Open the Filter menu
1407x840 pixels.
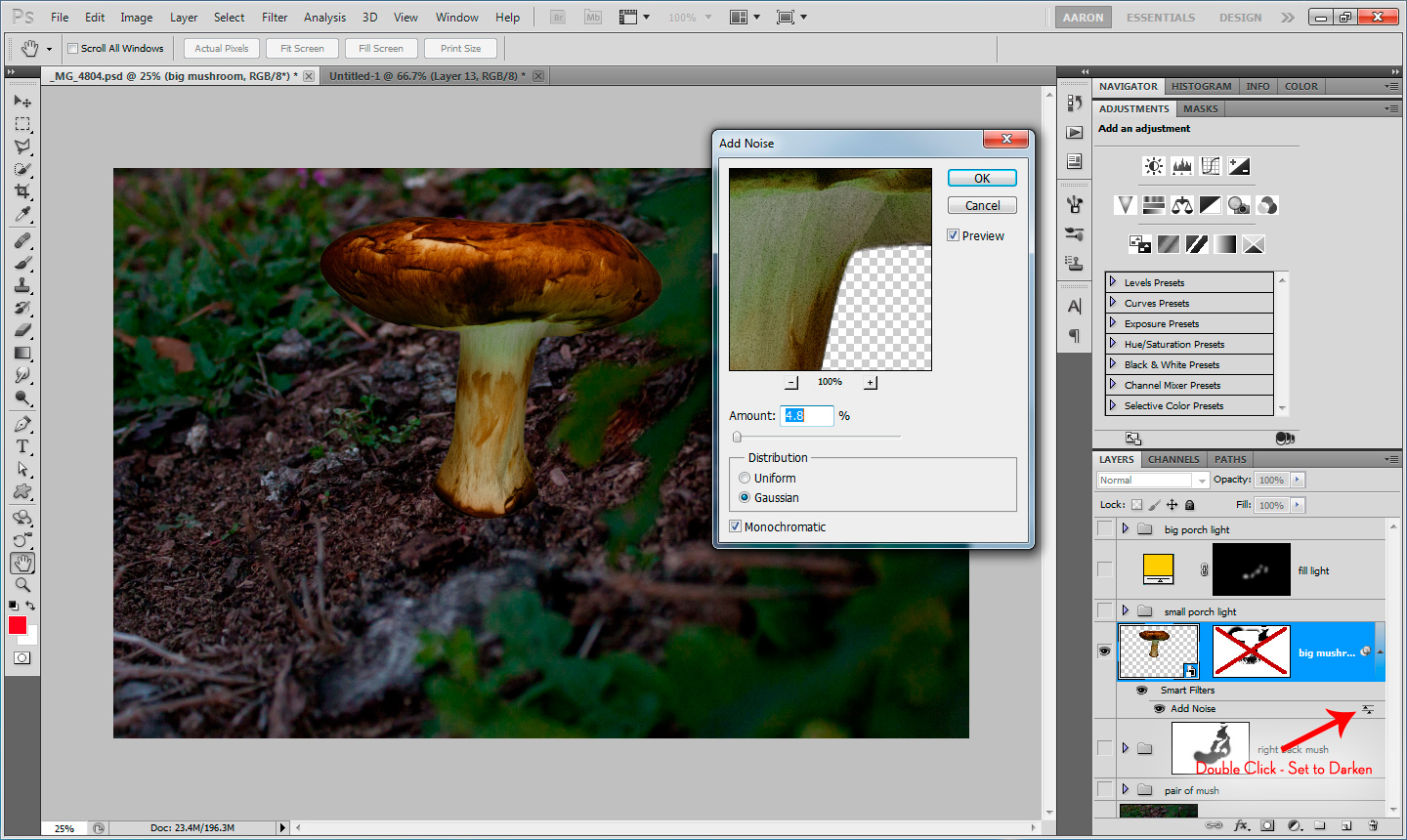coord(275,17)
